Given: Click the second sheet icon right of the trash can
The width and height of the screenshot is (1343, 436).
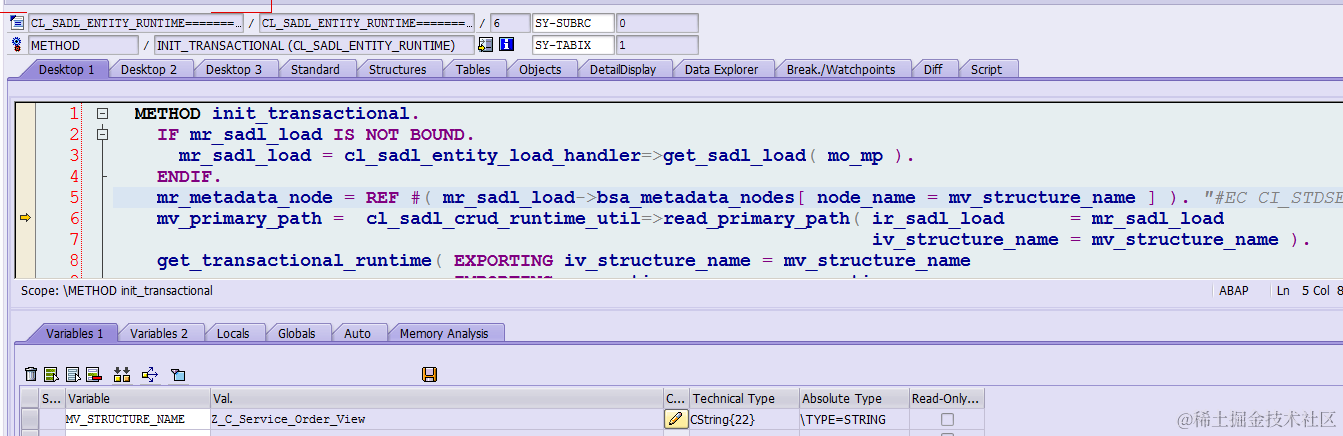Looking at the screenshot, I should (x=73, y=374).
